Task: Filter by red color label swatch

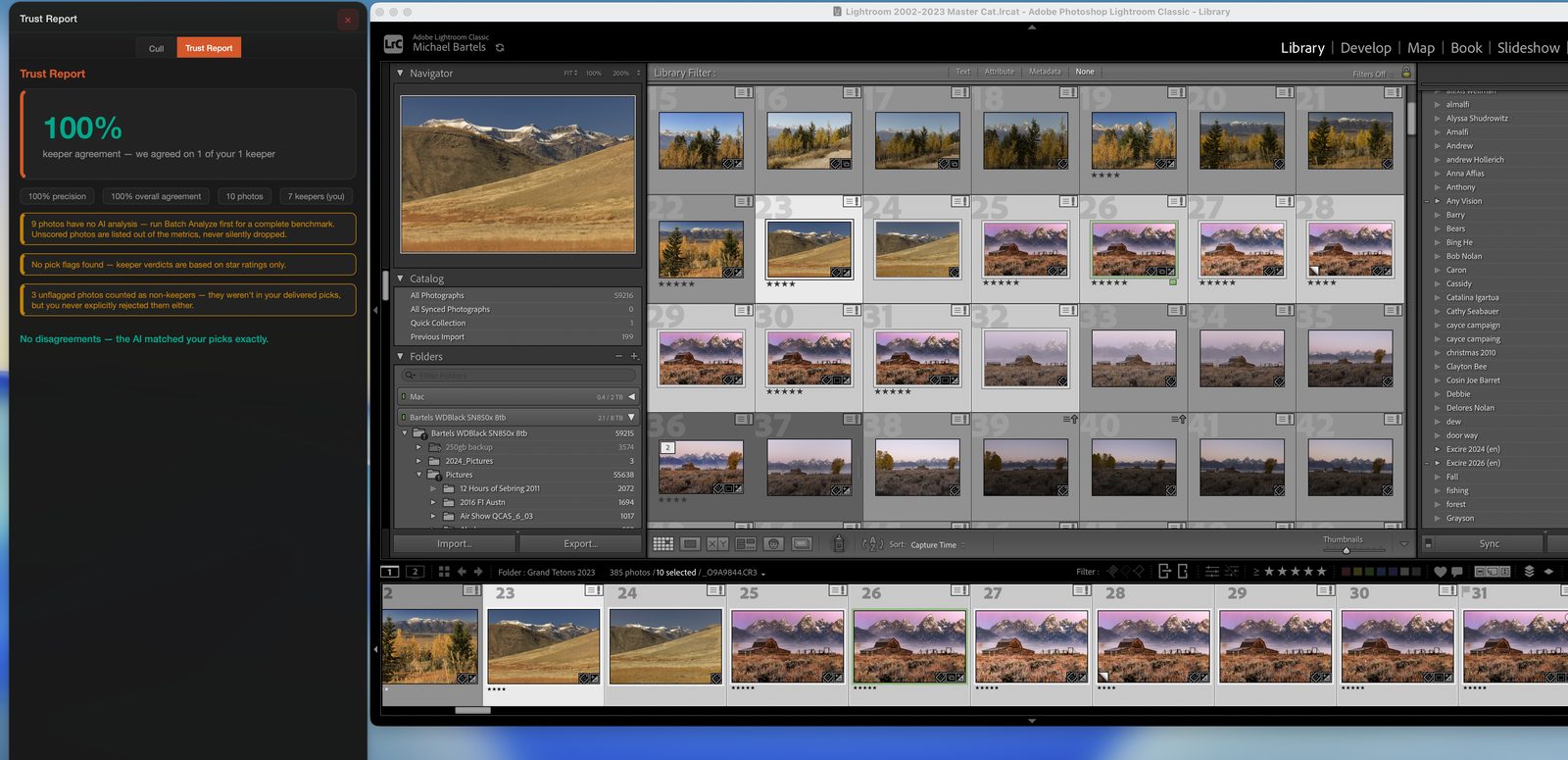Action: (x=1346, y=572)
